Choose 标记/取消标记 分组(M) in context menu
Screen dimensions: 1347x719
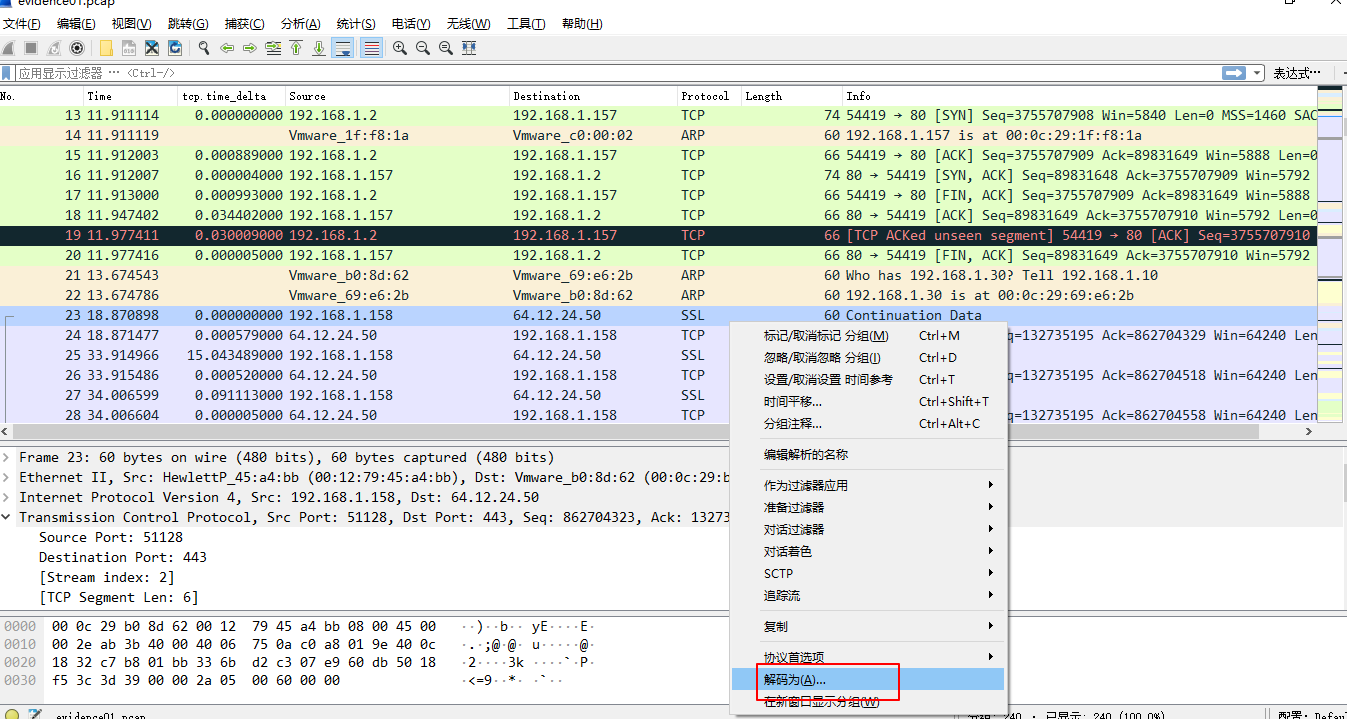click(x=867, y=335)
